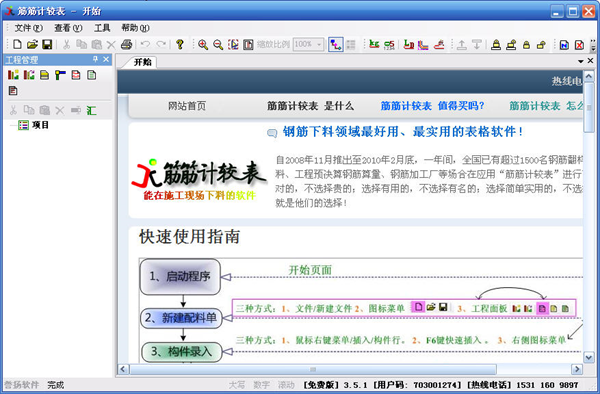The width and height of the screenshot is (600, 394).
Task: Click the 免费版 3.5.1 status text
Action: coord(335,385)
